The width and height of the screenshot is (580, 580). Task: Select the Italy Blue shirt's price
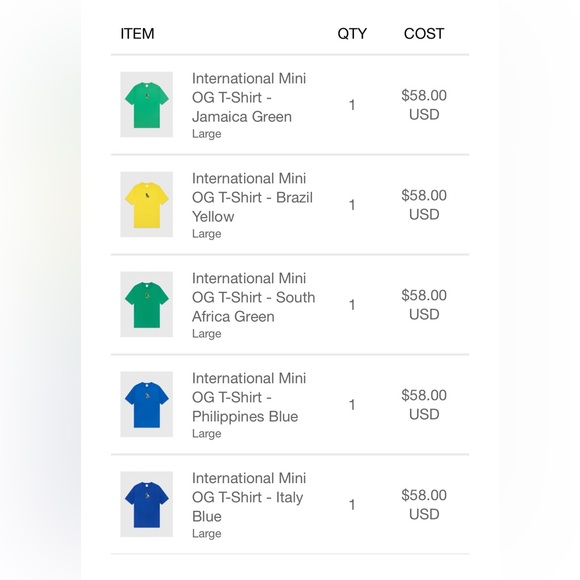click(424, 505)
